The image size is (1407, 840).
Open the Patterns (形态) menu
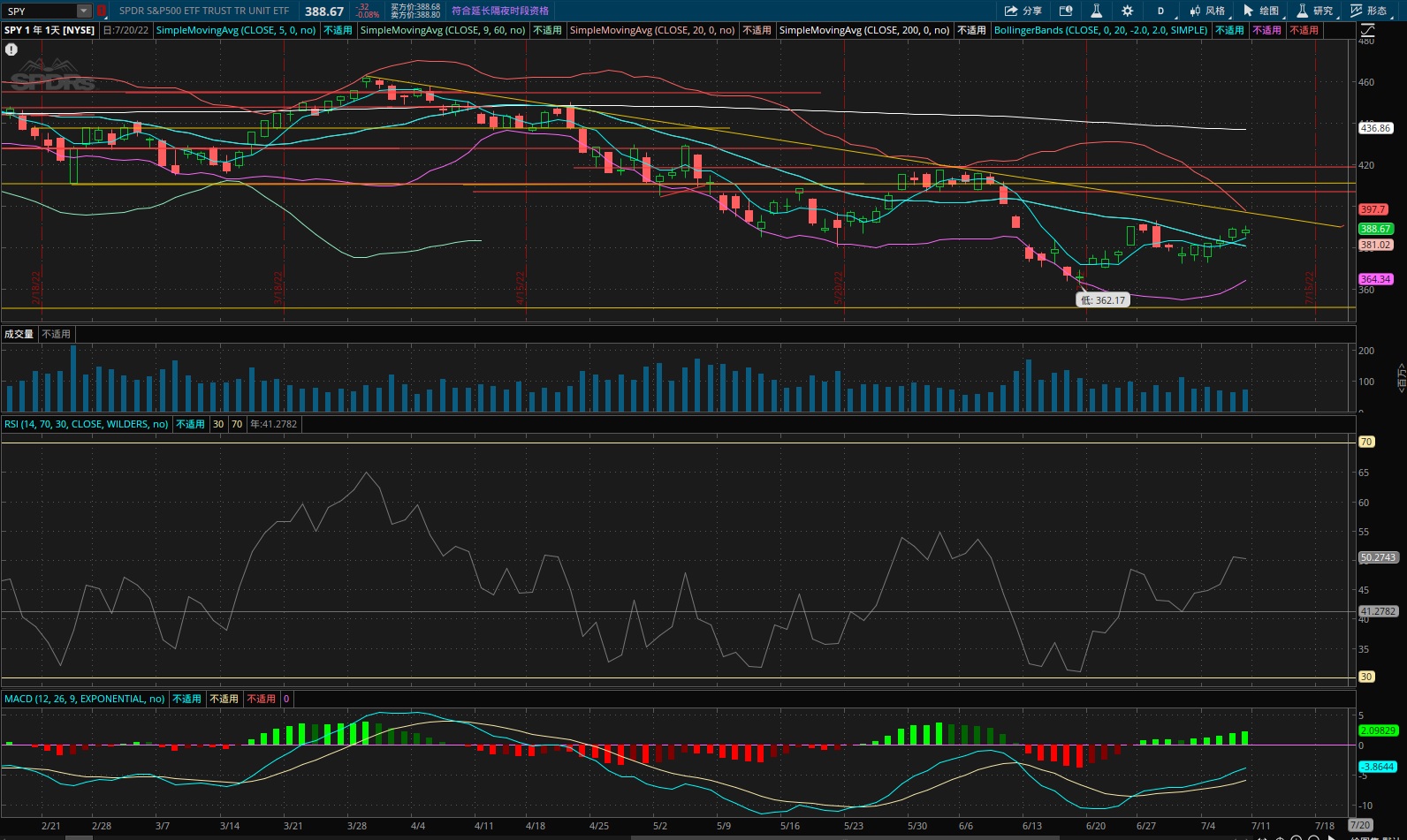1369,11
